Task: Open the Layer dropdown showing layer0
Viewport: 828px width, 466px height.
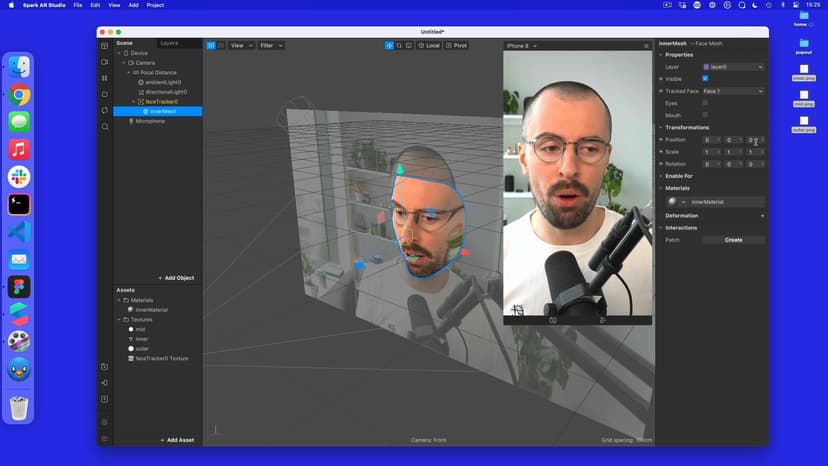Action: tap(733, 67)
